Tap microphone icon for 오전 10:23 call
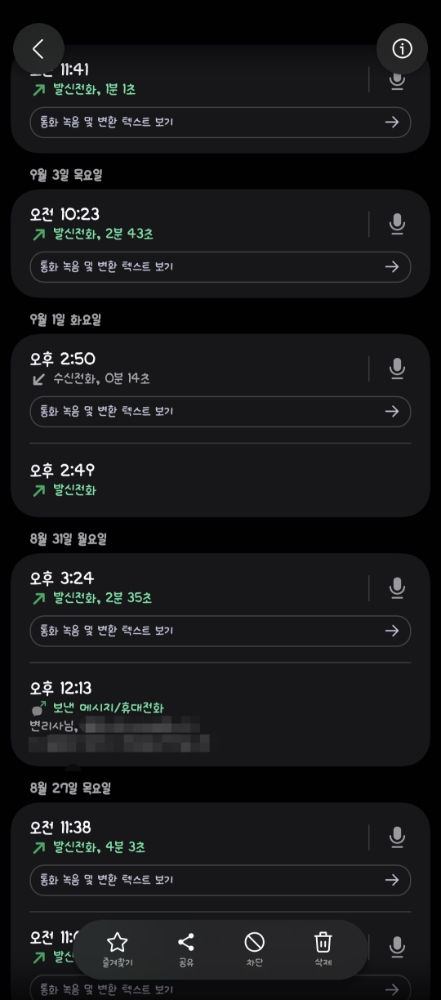 [397, 224]
